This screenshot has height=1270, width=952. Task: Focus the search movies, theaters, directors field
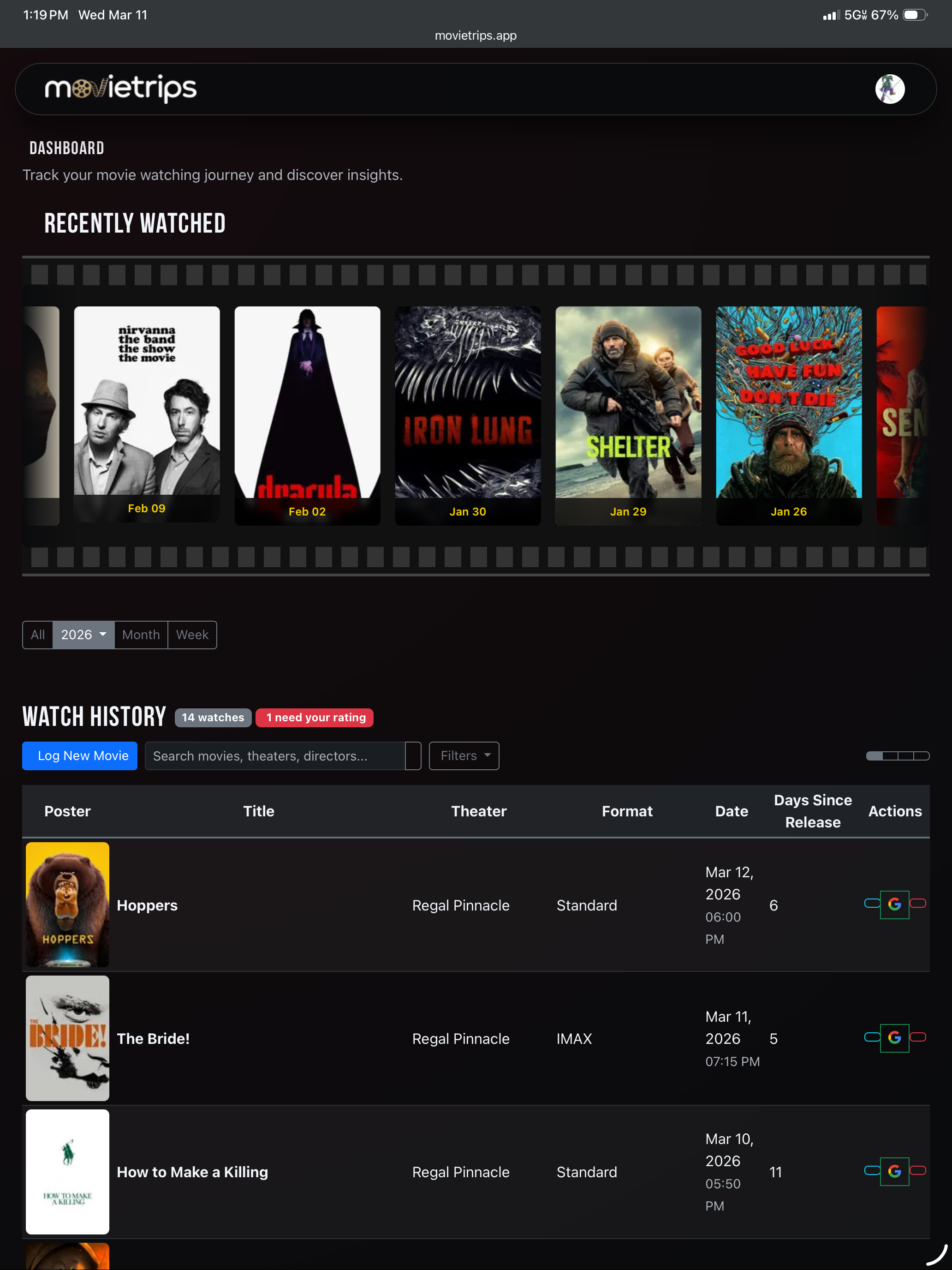pyautogui.click(x=275, y=755)
